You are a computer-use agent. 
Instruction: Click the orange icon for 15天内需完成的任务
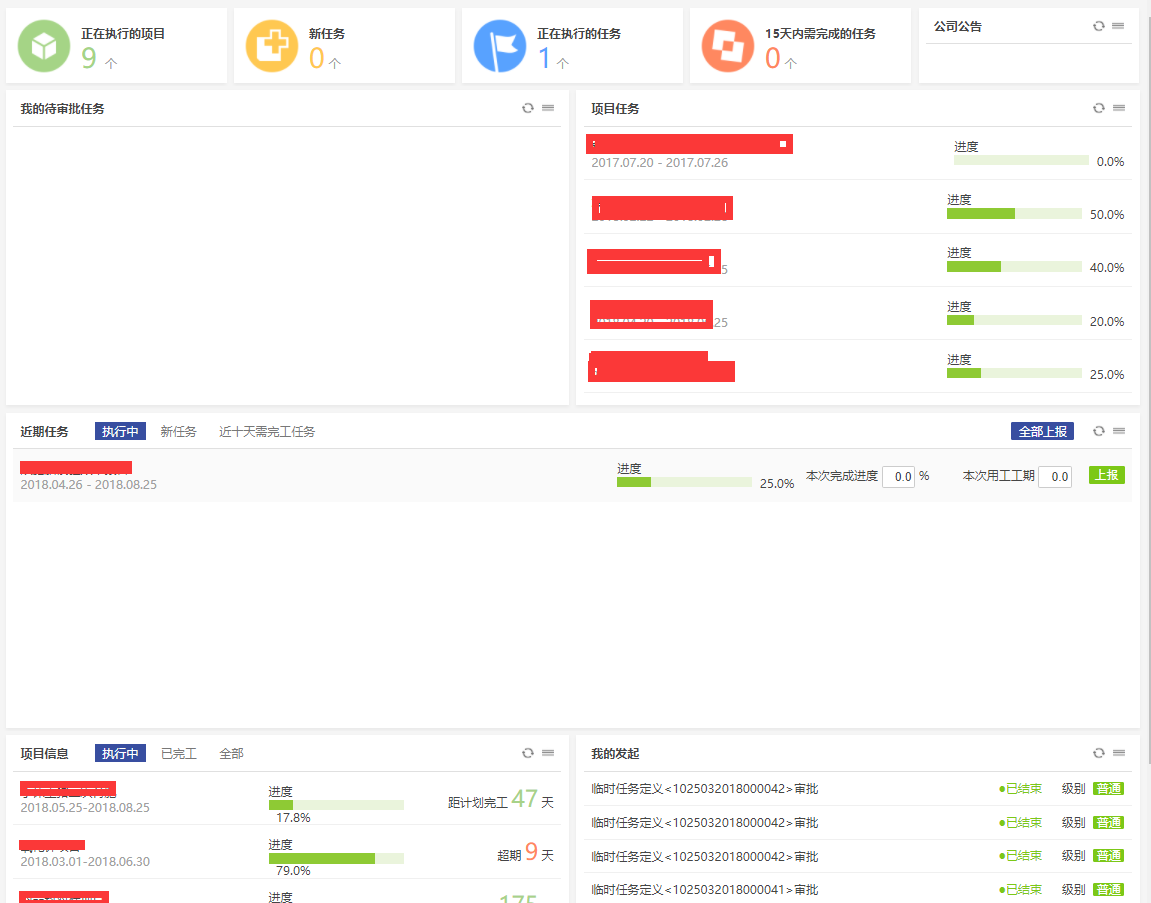pyautogui.click(x=728, y=47)
